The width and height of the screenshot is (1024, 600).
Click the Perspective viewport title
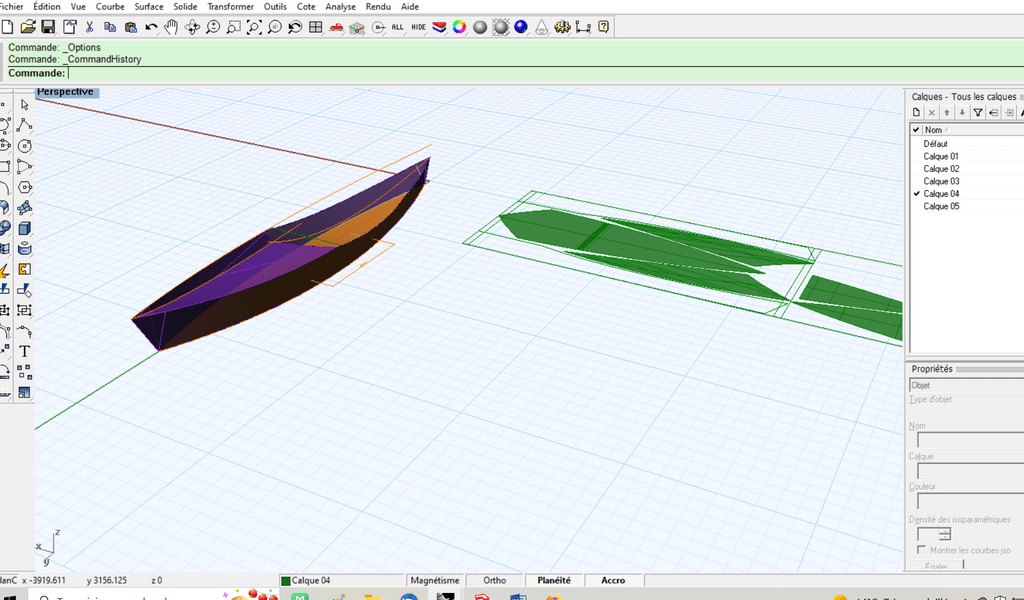click(x=65, y=91)
